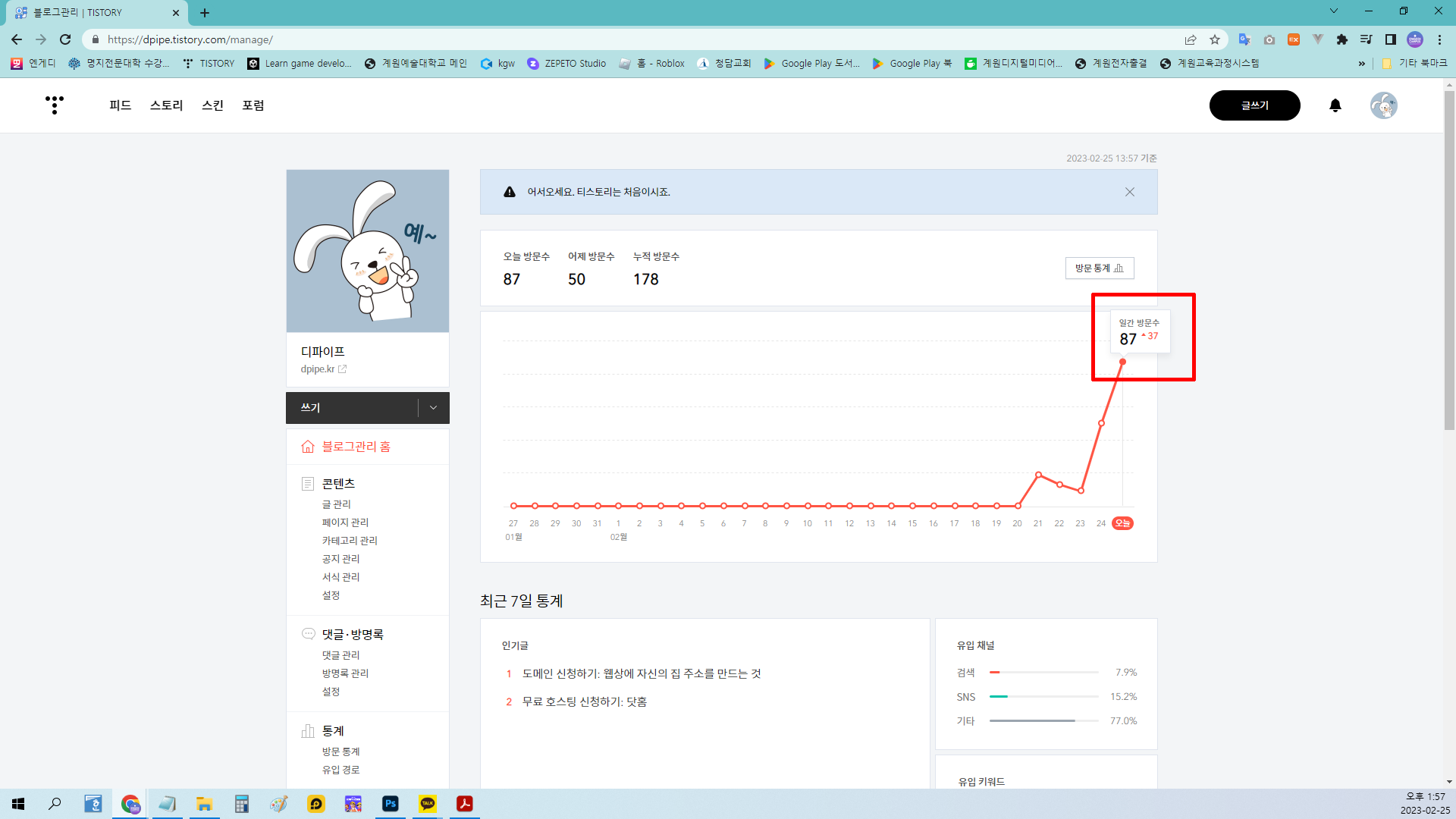Click the 설정 link under 댓글·방명록

coord(331,692)
